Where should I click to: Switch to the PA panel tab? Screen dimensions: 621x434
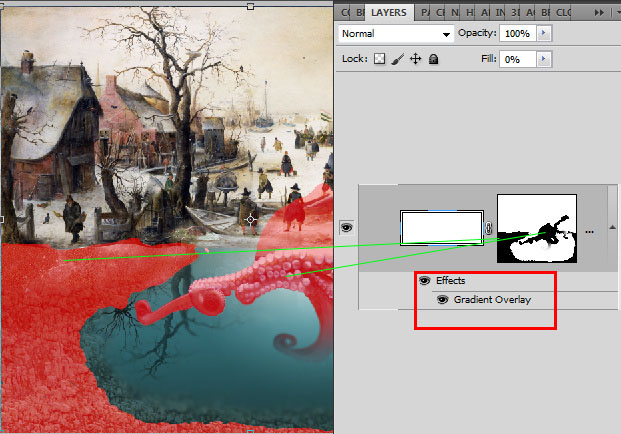pyautogui.click(x=425, y=13)
